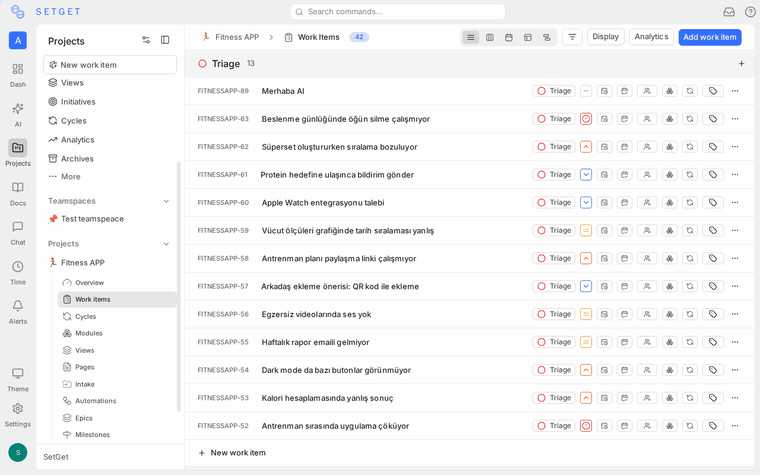The image size is (760, 475).
Task: Change state dropdown of FITNESSAPP-89
Action: click(x=554, y=91)
